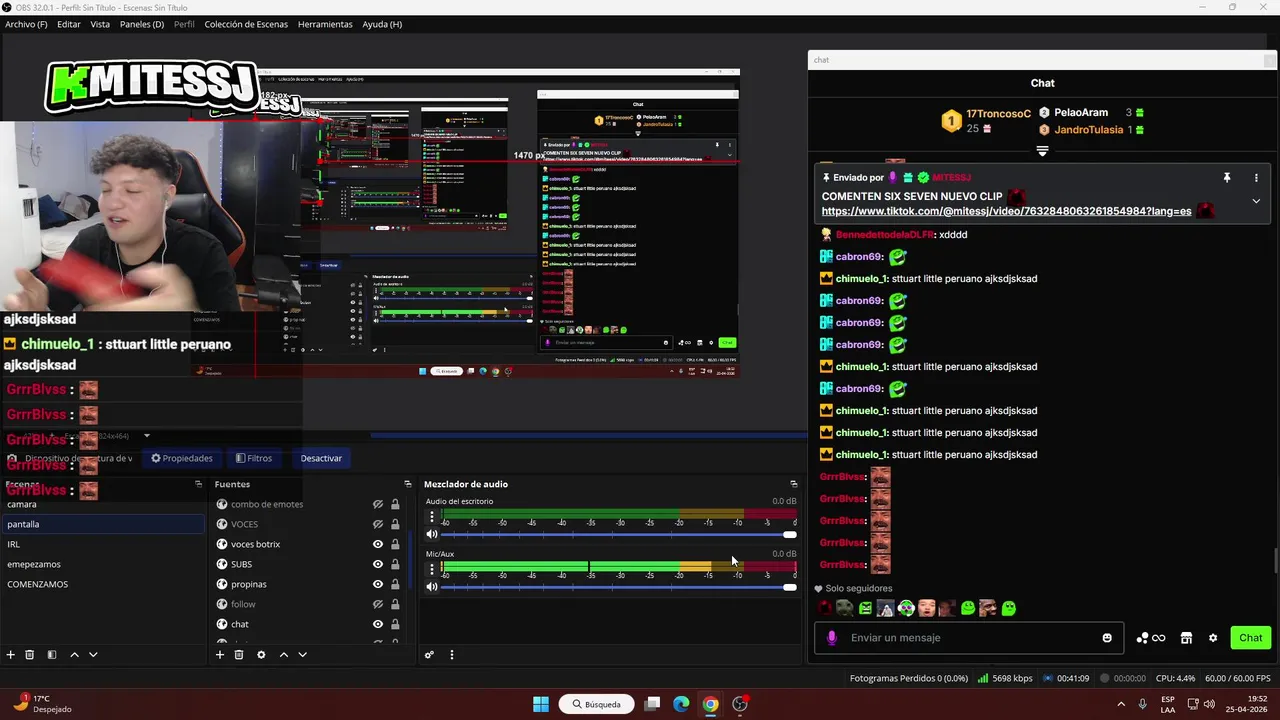Unlock the SUBS source lock
This screenshot has width=1280, height=720.
pos(395,564)
